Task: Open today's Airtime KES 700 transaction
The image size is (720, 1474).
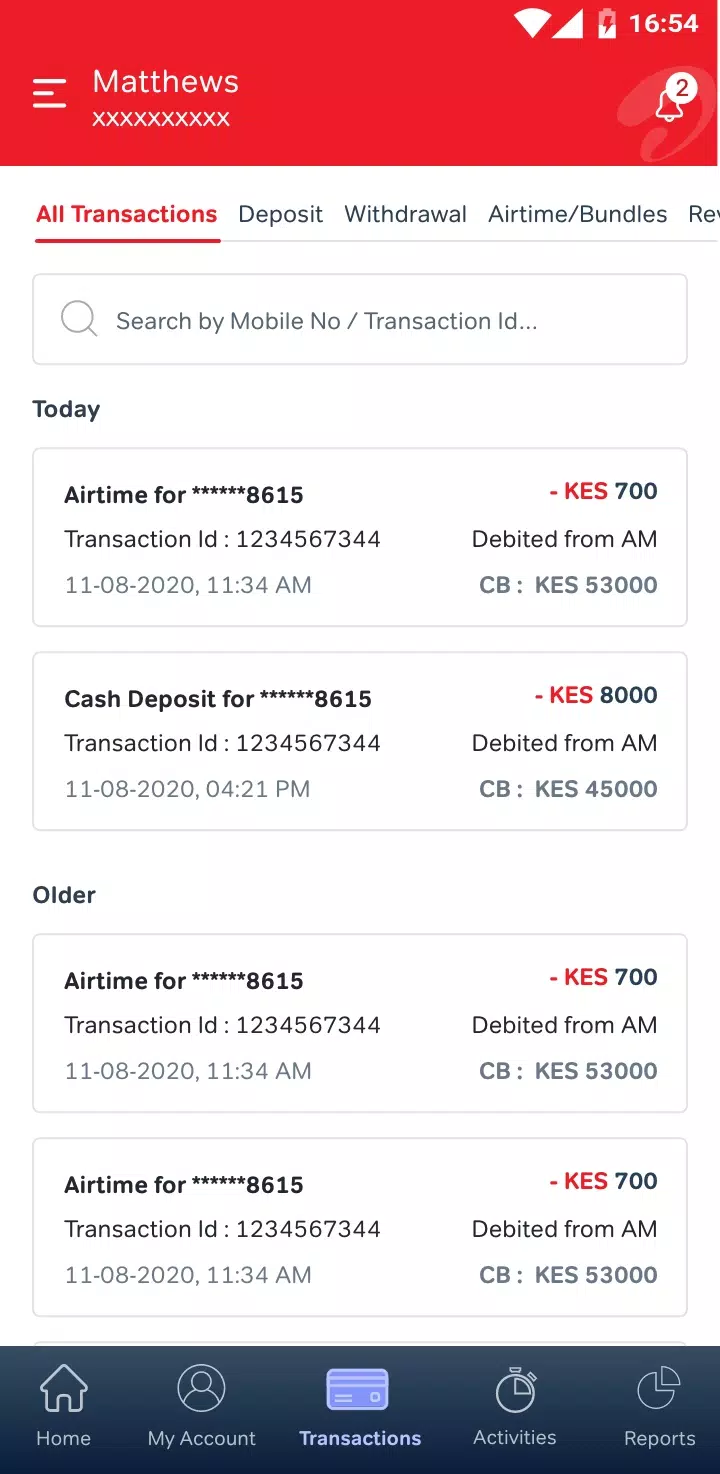Action: click(360, 538)
